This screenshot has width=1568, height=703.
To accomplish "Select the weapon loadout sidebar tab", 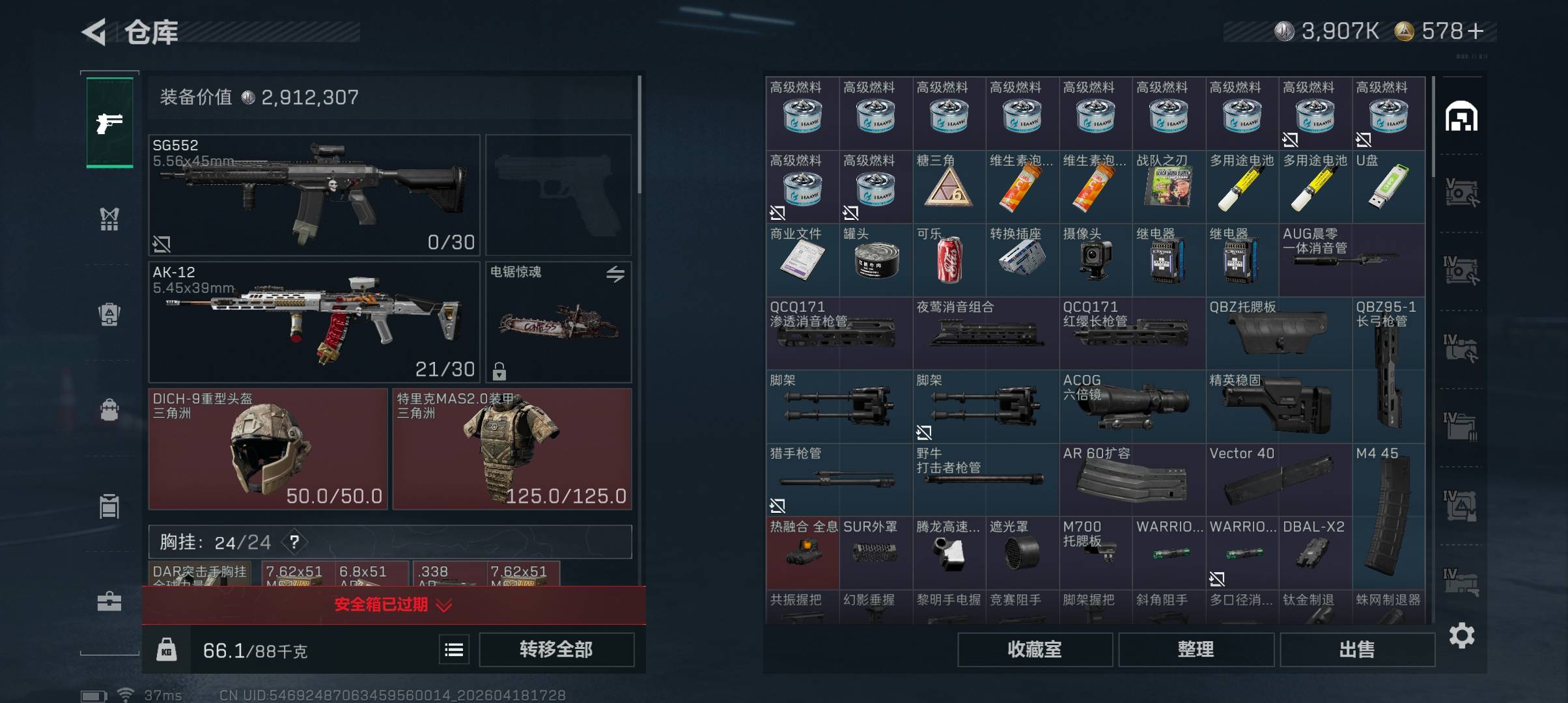I will (x=109, y=122).
